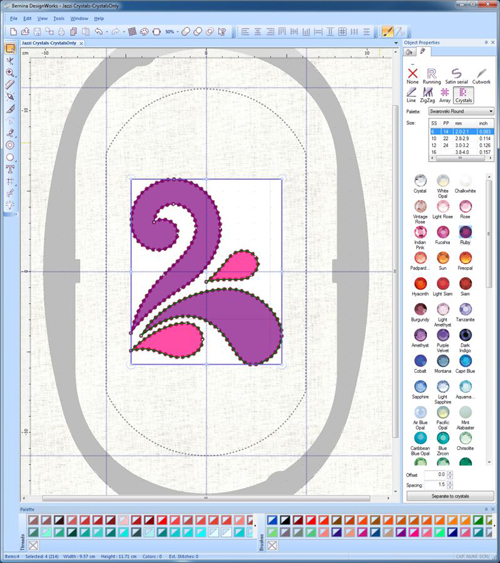Screen dimensions: 500x563
Task: Click the Undo arrow in the toolbar
Action: point(98,32)
